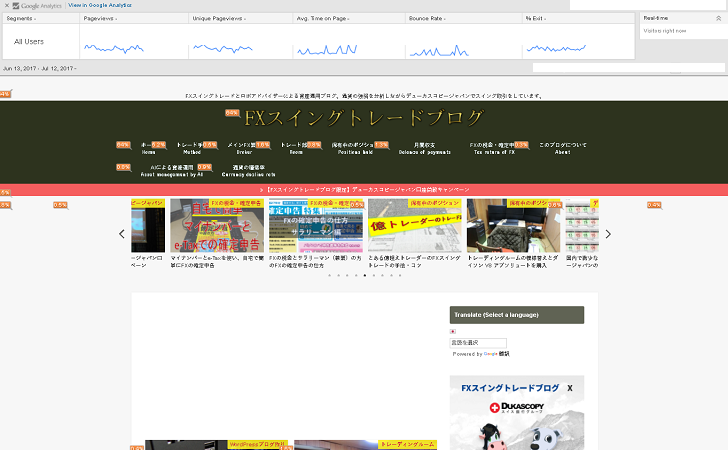The height and width of the screenshot is (450, 728).
Task: Open the Tax return of FX menu item
Action: click(x=494, y=148)
